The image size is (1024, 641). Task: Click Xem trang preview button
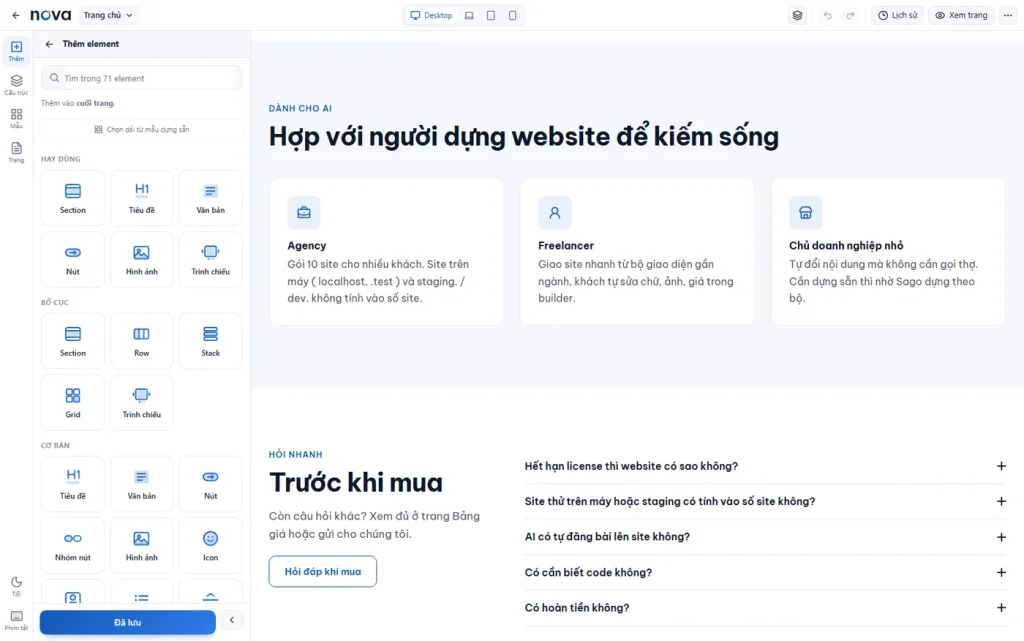961,15
